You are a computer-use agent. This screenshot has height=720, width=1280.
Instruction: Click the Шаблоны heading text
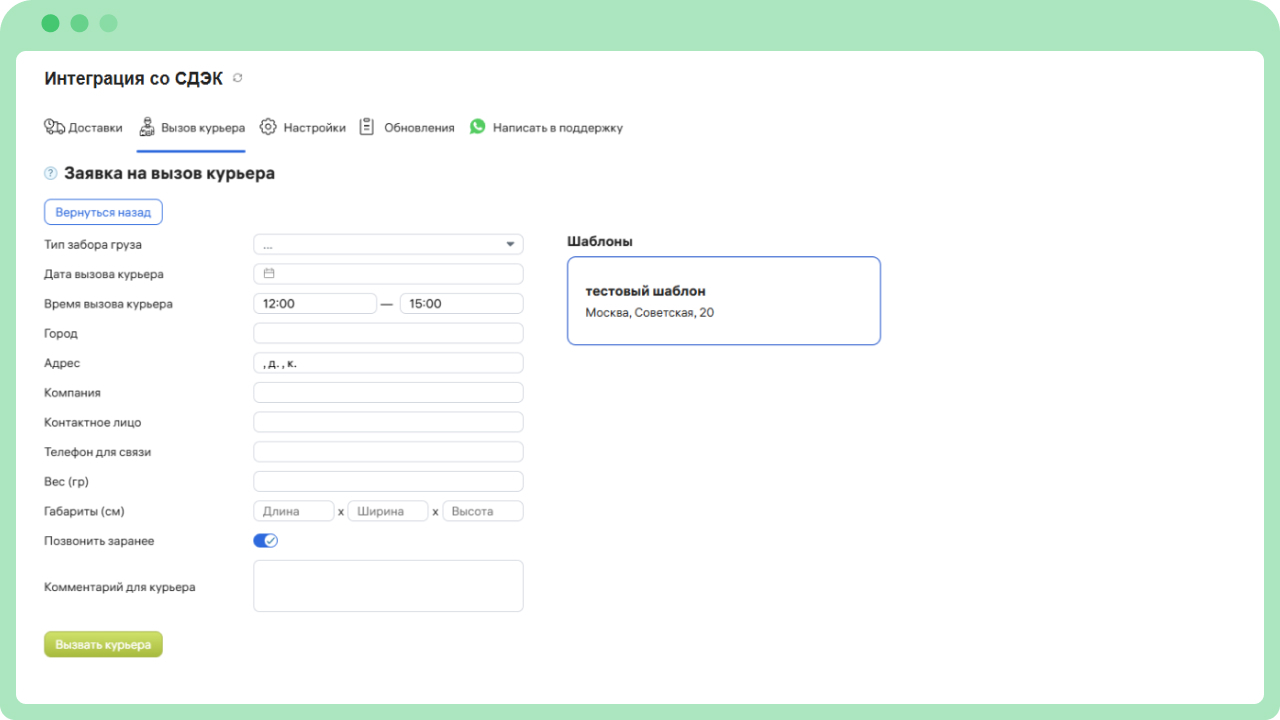pos(600,241)
